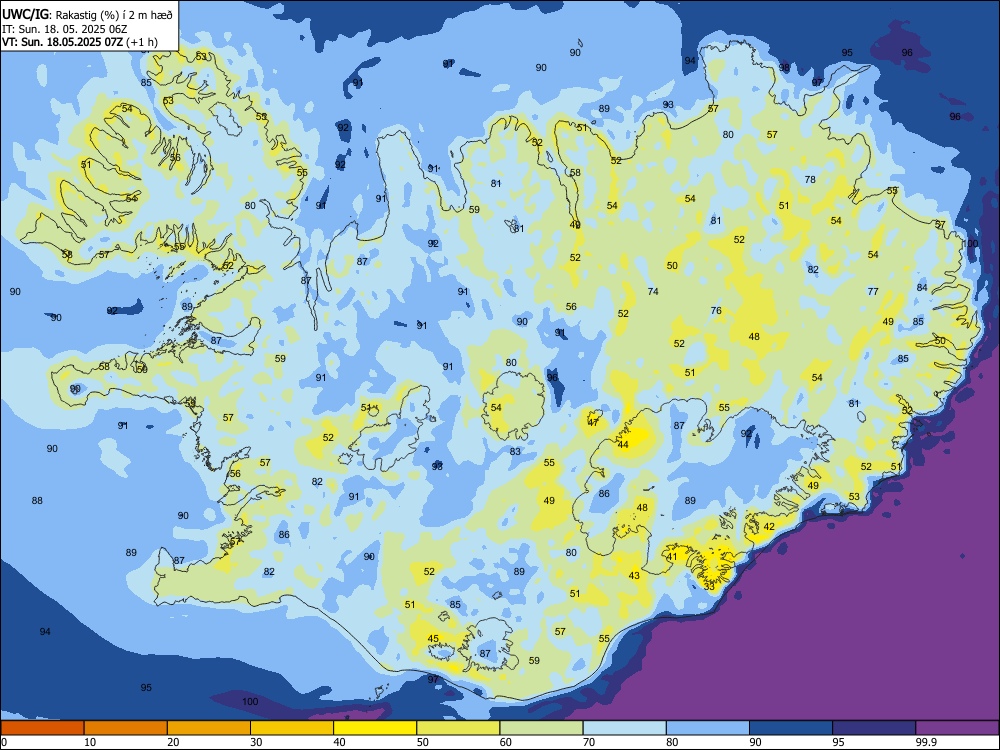Click the 'VT: Sun. 18.05.2025 07Z' valid time

click(x=62, y=42)
